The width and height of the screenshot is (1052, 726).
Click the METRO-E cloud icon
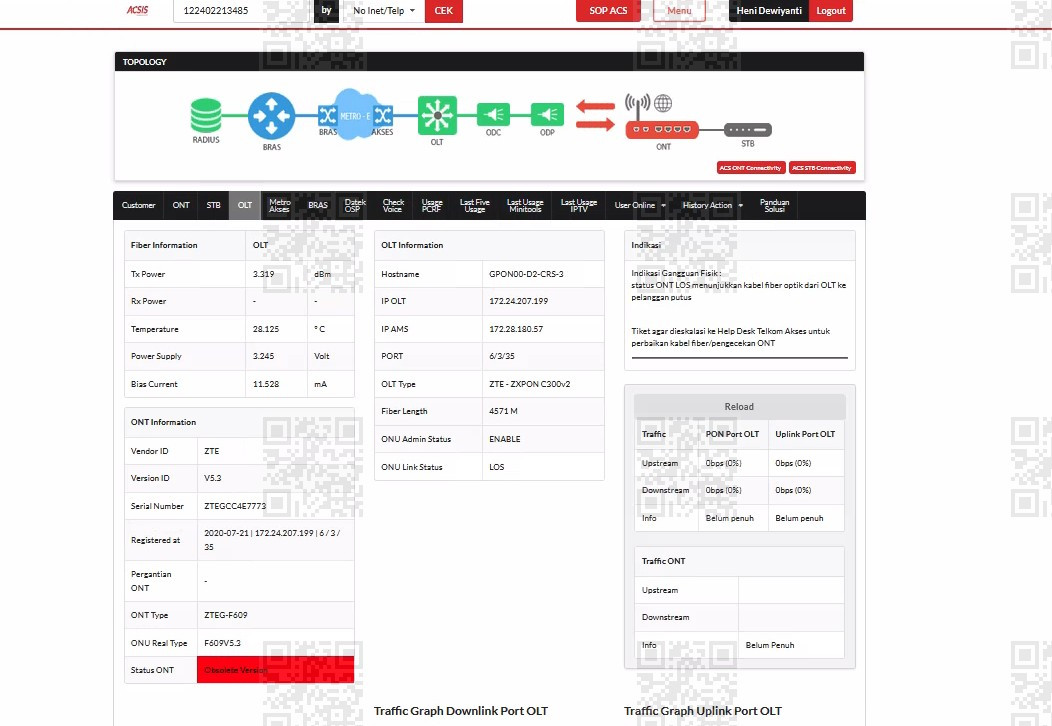tap(355, 115)
